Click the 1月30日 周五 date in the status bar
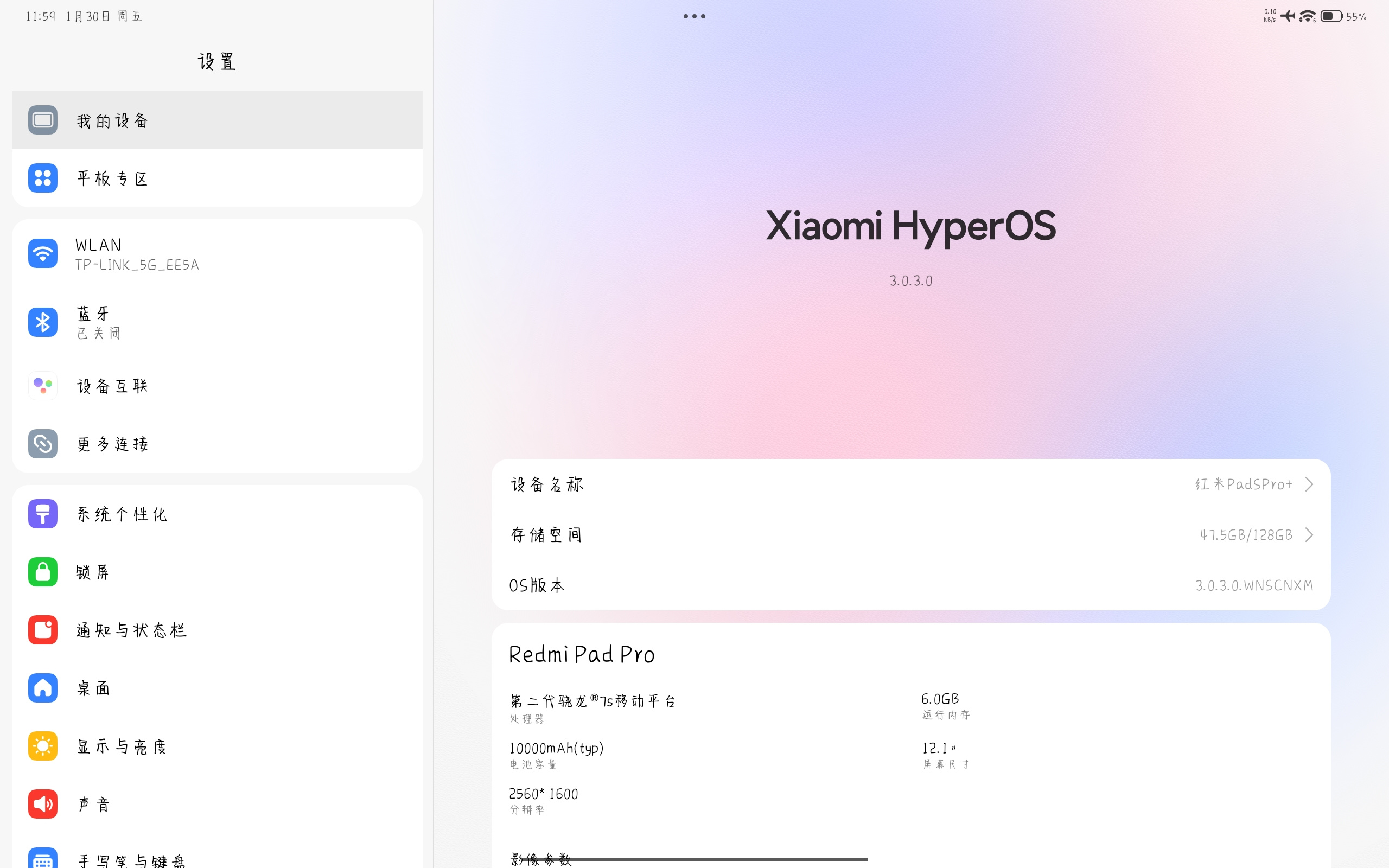The image size is (1389, 868). (103, 16)
